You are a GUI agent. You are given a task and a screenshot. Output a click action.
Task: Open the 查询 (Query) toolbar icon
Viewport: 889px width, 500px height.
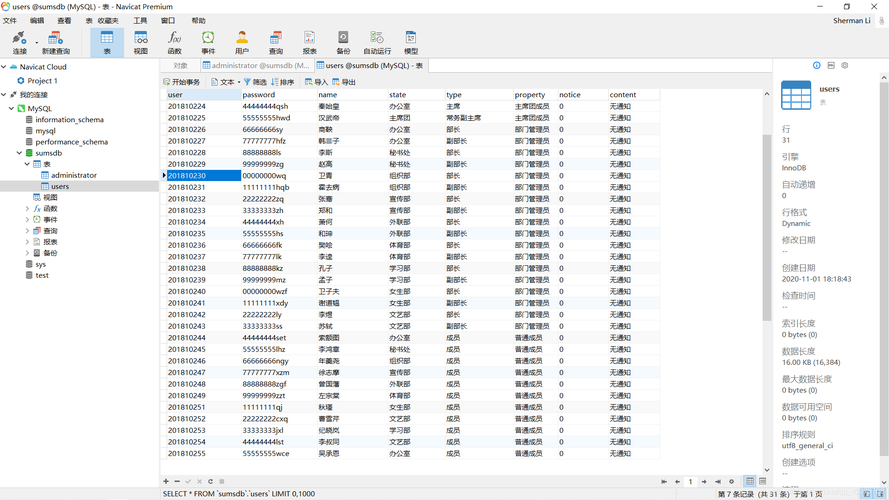276,43
